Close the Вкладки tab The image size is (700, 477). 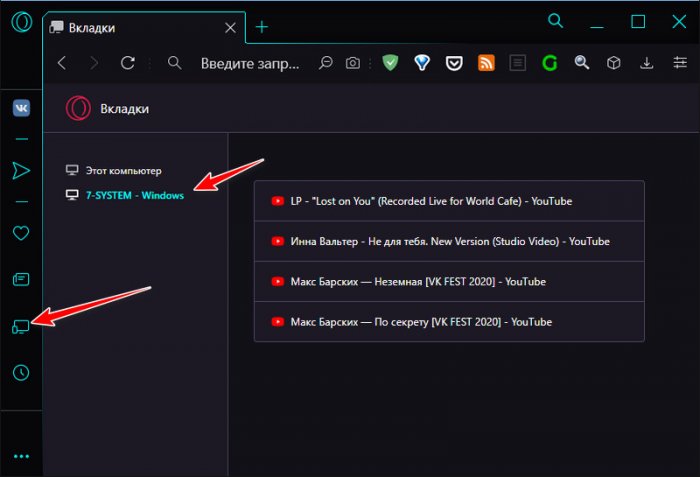230,28
